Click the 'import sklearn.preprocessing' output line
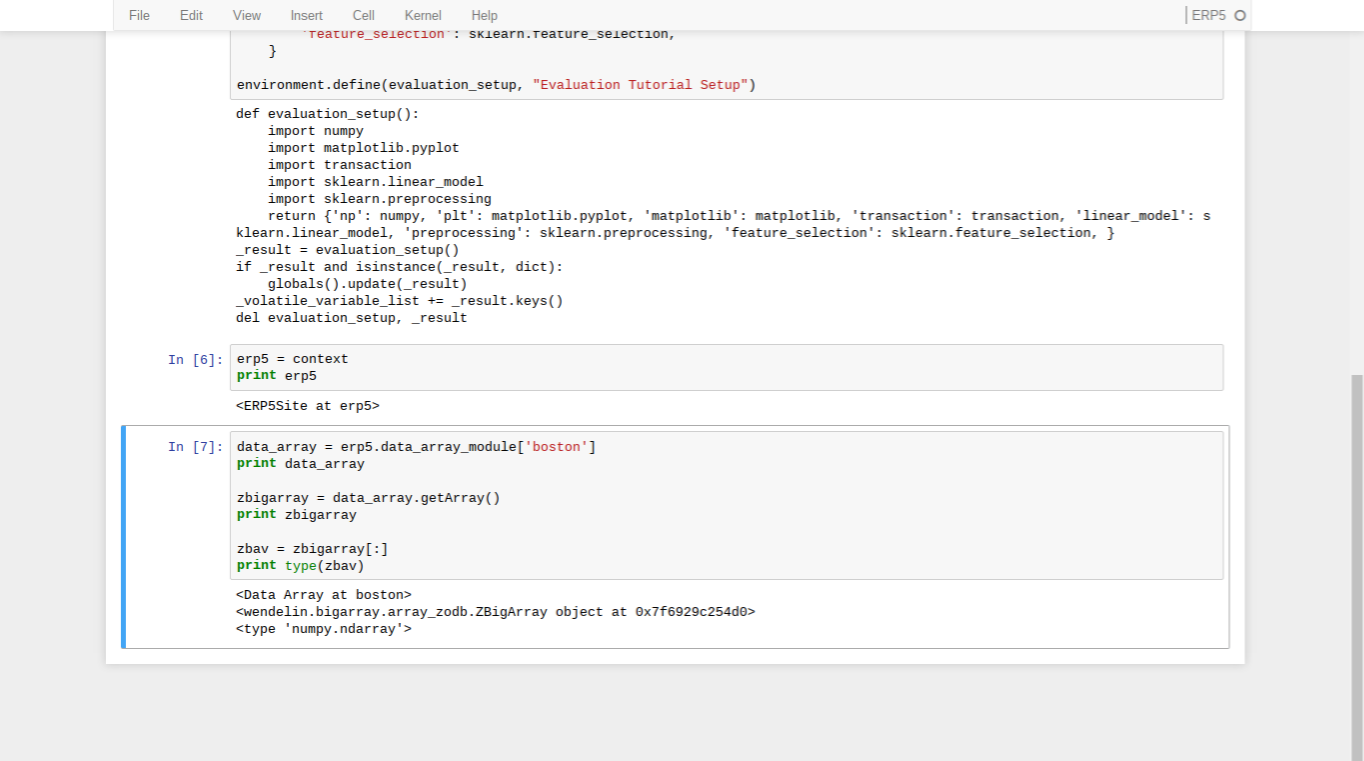The image size is (1364, 761). (x=380, y=199)
